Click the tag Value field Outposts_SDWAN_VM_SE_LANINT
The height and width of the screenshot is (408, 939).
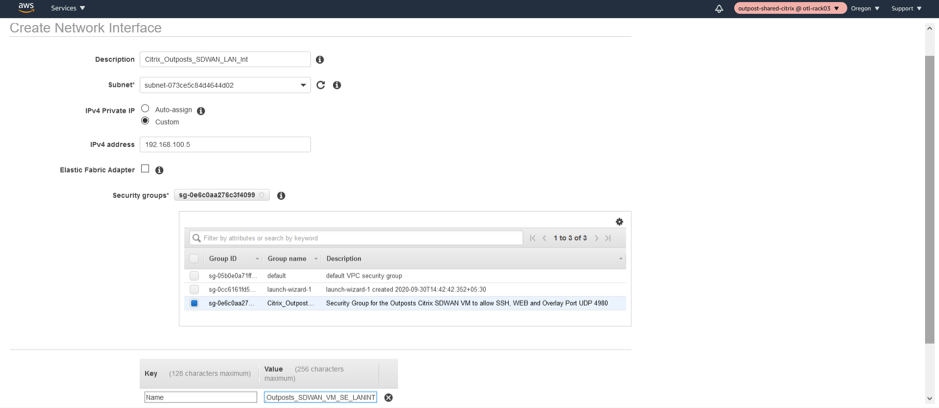(x=320, y=397)
